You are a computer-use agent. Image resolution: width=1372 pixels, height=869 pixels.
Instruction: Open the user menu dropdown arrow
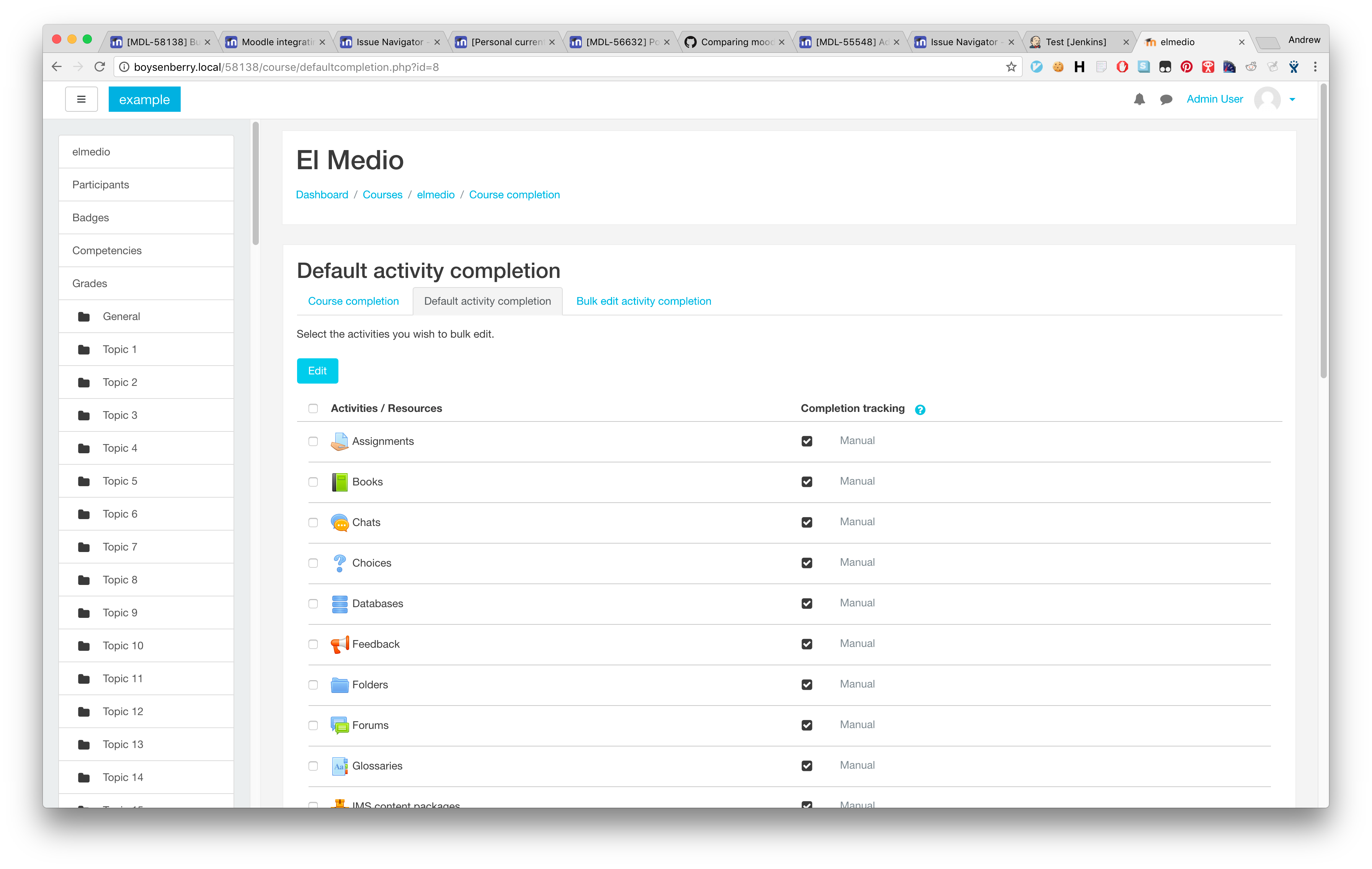pos(1292,99)
